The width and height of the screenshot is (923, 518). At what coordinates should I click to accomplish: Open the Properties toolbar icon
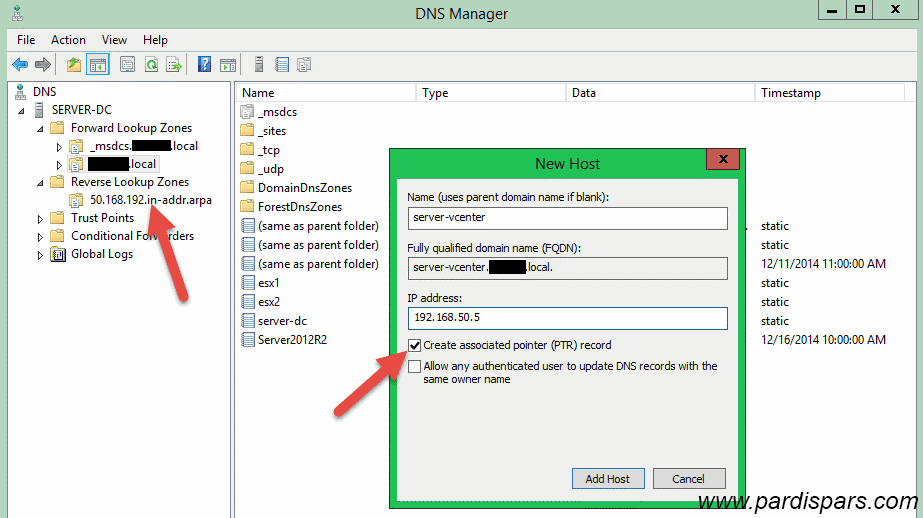pos(127,65)
